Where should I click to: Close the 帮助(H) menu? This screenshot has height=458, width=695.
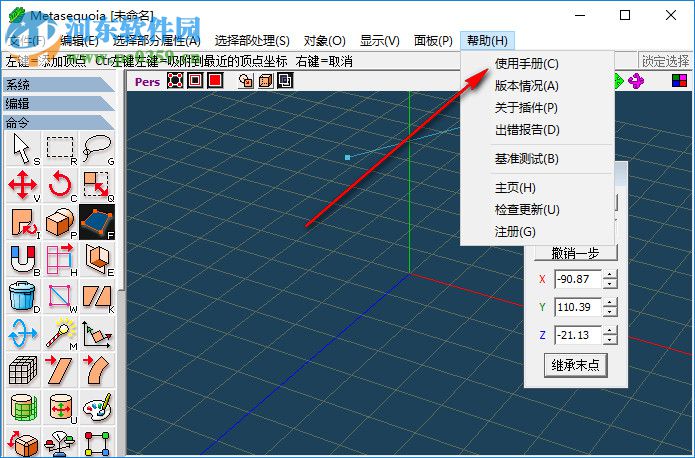tap(487, 41)
